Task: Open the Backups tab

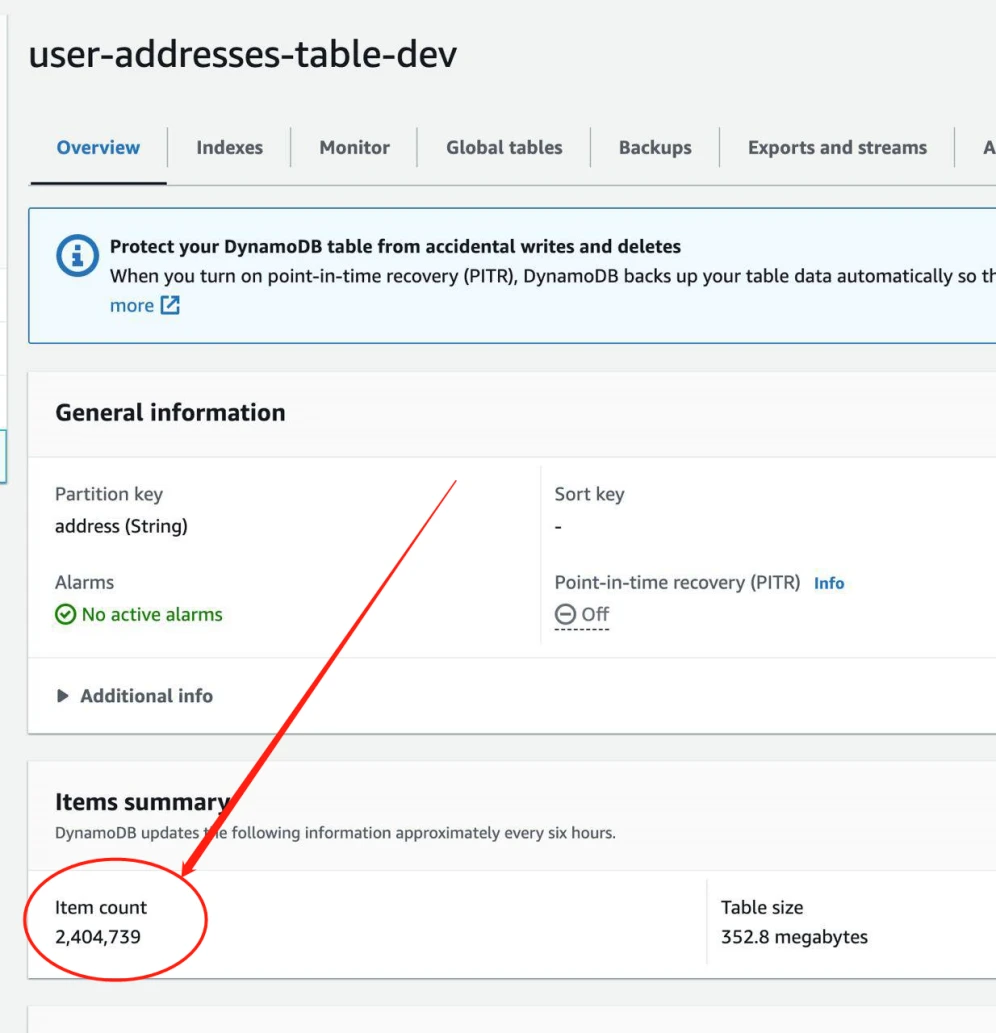Action: 655,148
